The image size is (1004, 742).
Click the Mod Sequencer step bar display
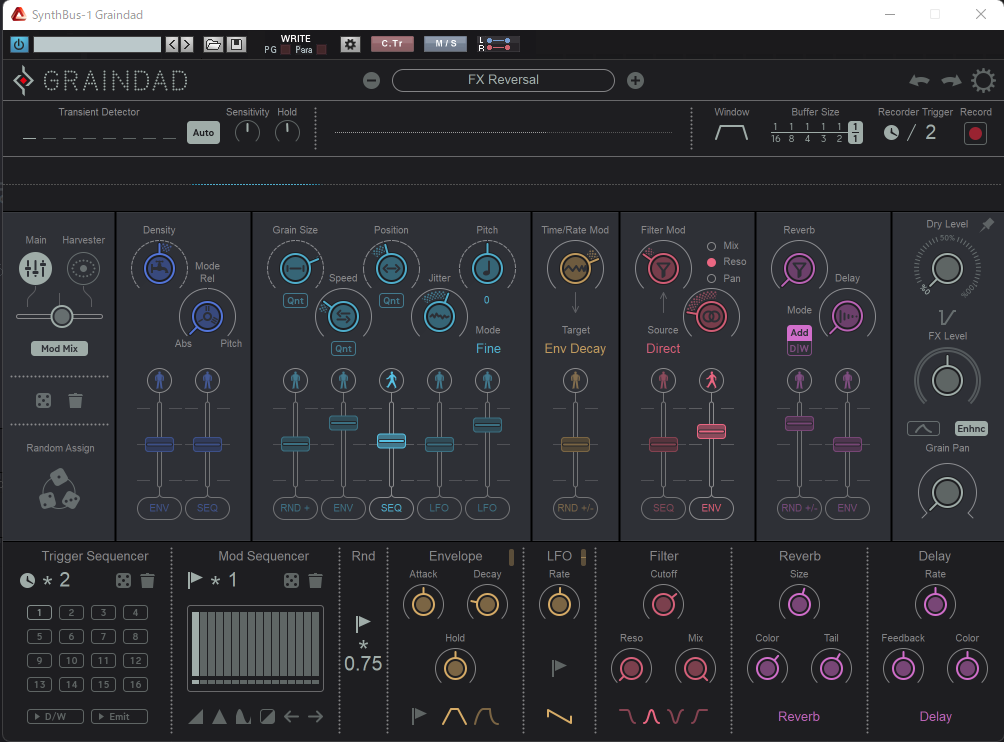[x=255, y=648]
